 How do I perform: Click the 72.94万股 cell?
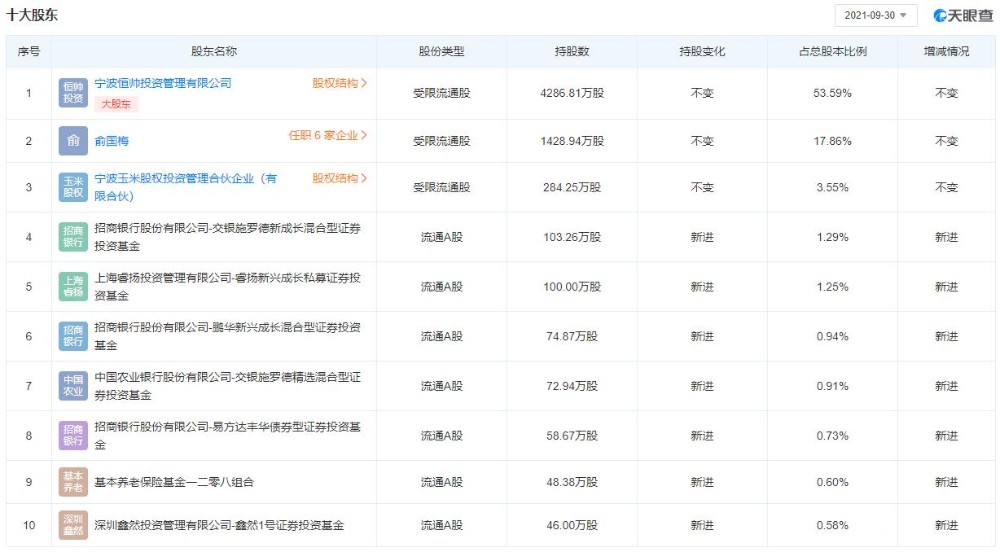572,386
